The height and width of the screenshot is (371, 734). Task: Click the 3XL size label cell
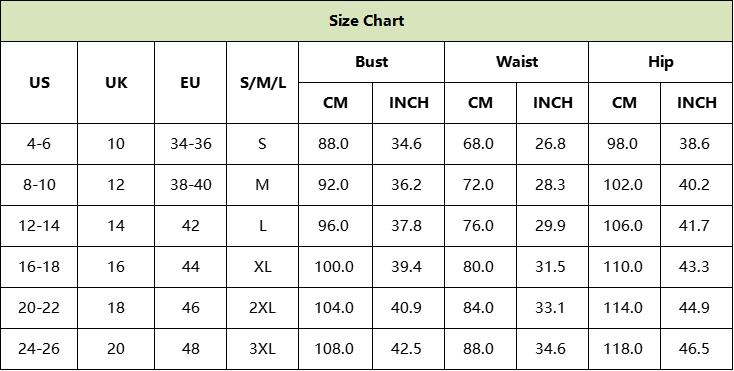point(263,349)
